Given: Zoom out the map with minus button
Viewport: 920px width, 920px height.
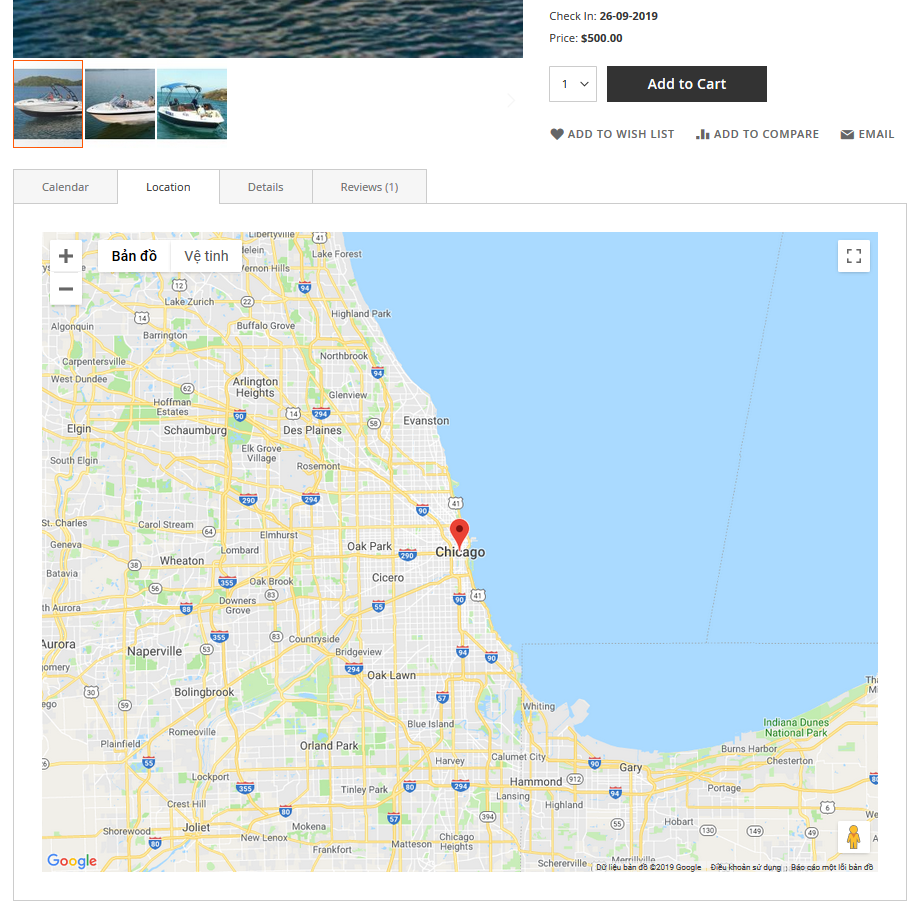Looking at the screenshot, I should pyautogui.click(x=66, y=289).
